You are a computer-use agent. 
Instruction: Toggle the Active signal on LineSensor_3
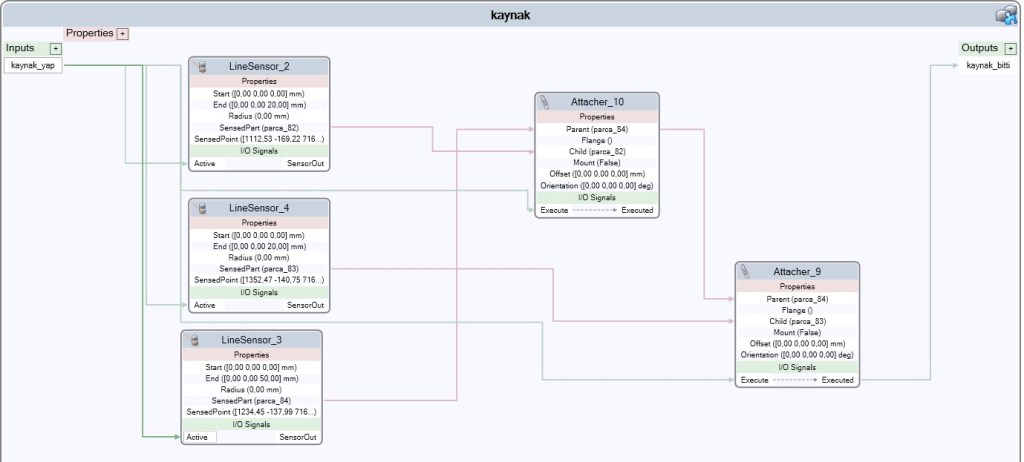pos(196,437)
